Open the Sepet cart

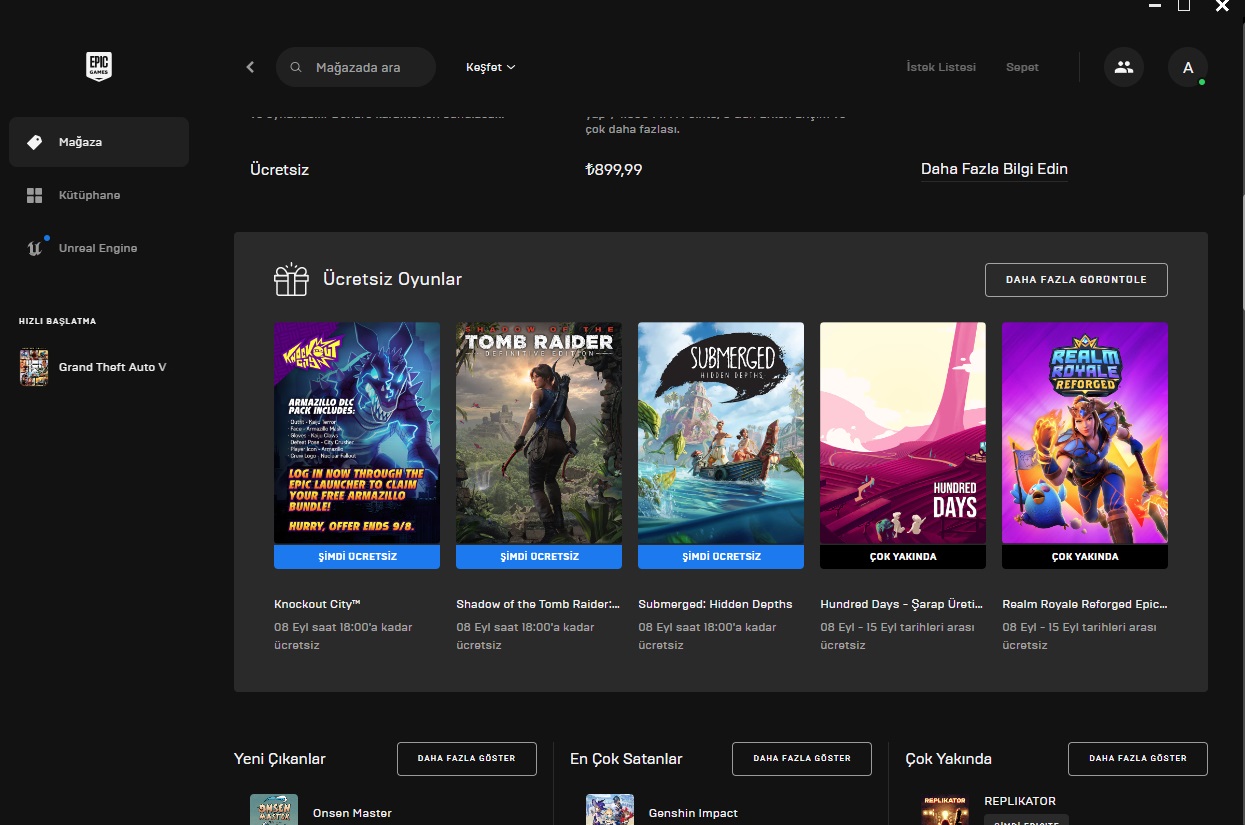point(1022,67)
